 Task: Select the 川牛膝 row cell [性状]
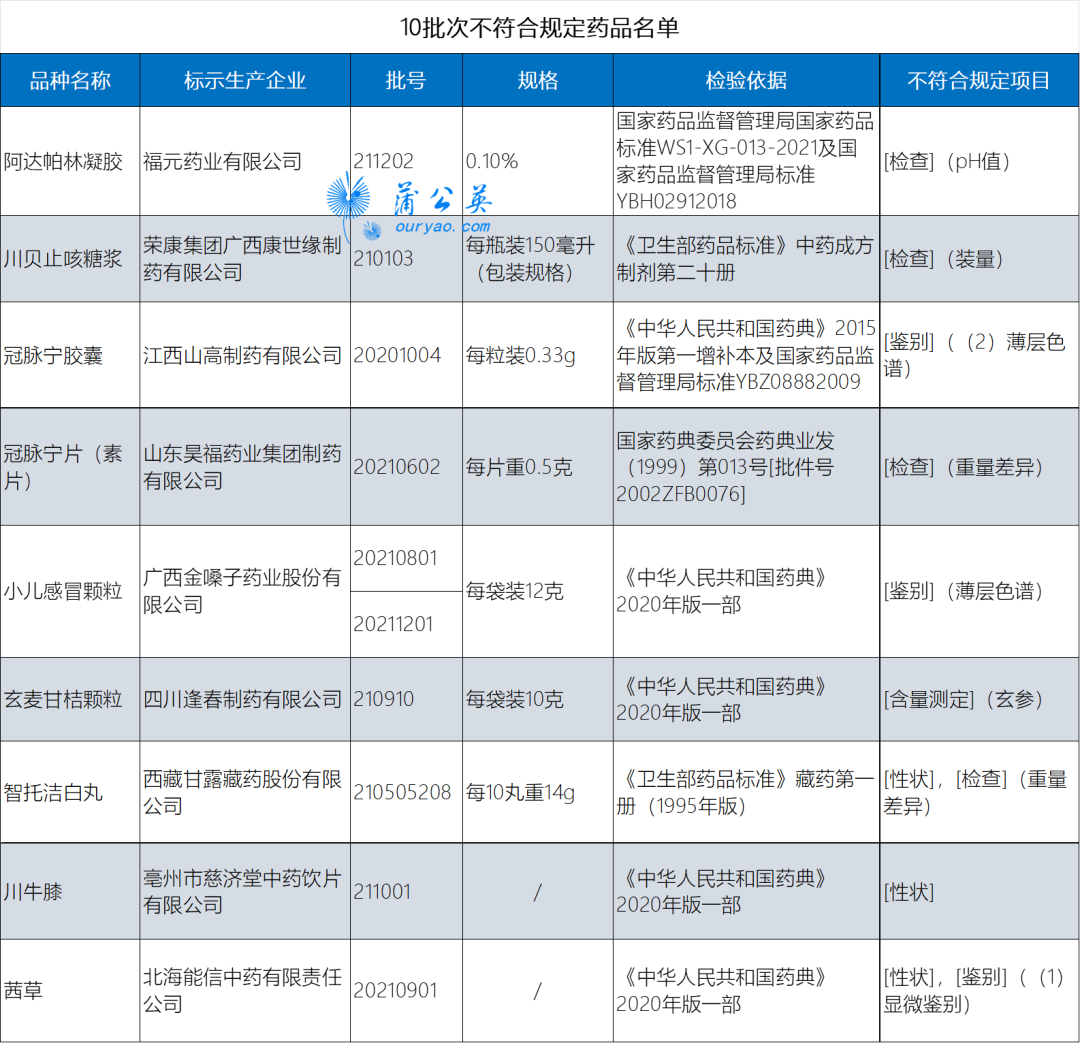(x=979, y=891)
